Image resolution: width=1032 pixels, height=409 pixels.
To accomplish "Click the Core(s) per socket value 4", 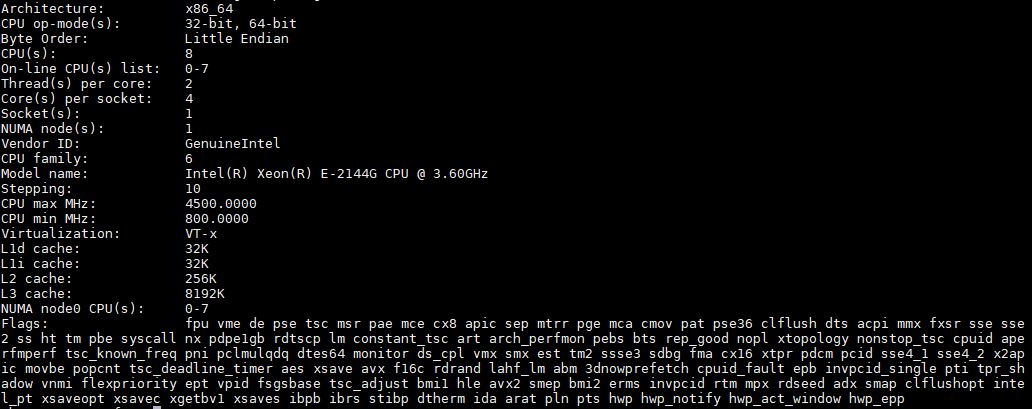I will click(x=190, y=99).
